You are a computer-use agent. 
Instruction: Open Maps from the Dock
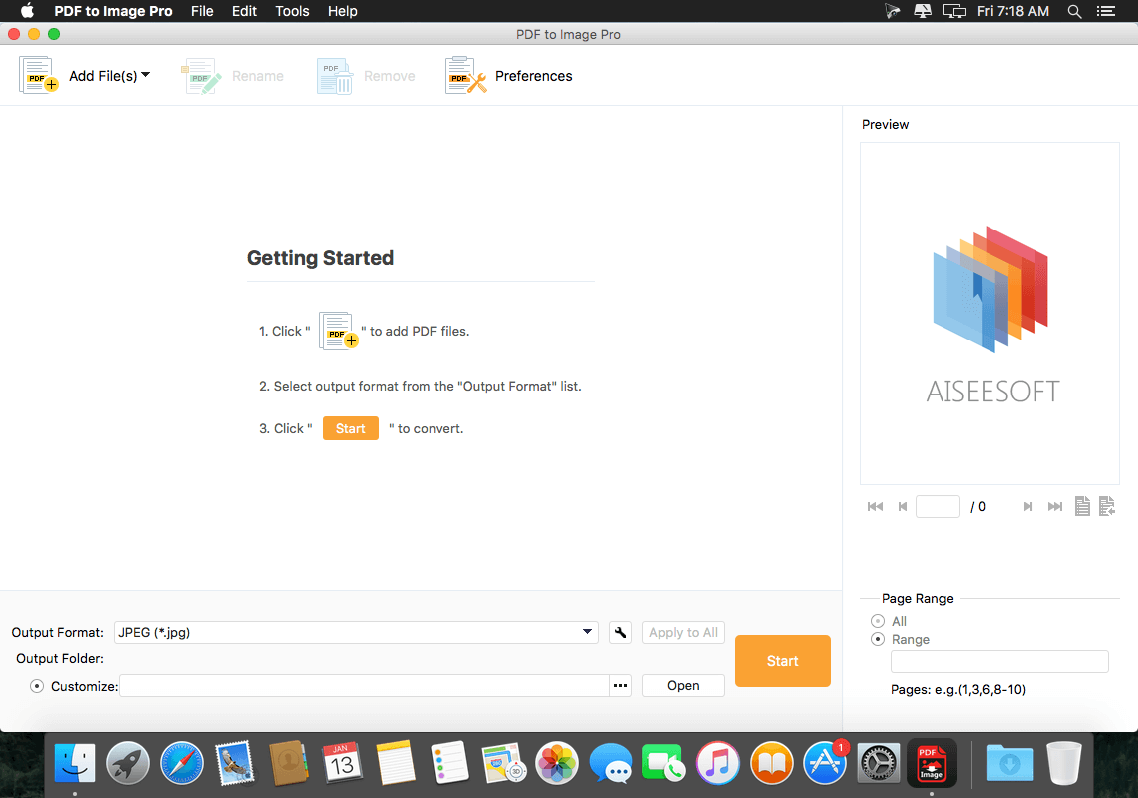click(x=504, y=763)
